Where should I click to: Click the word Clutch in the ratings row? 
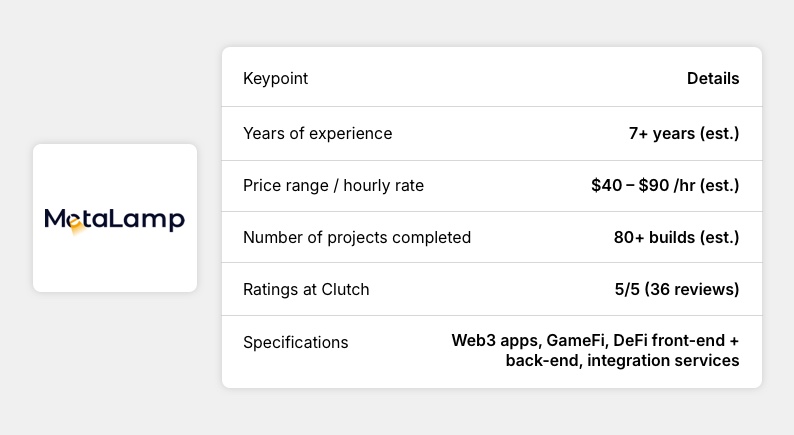pos(345,290)
